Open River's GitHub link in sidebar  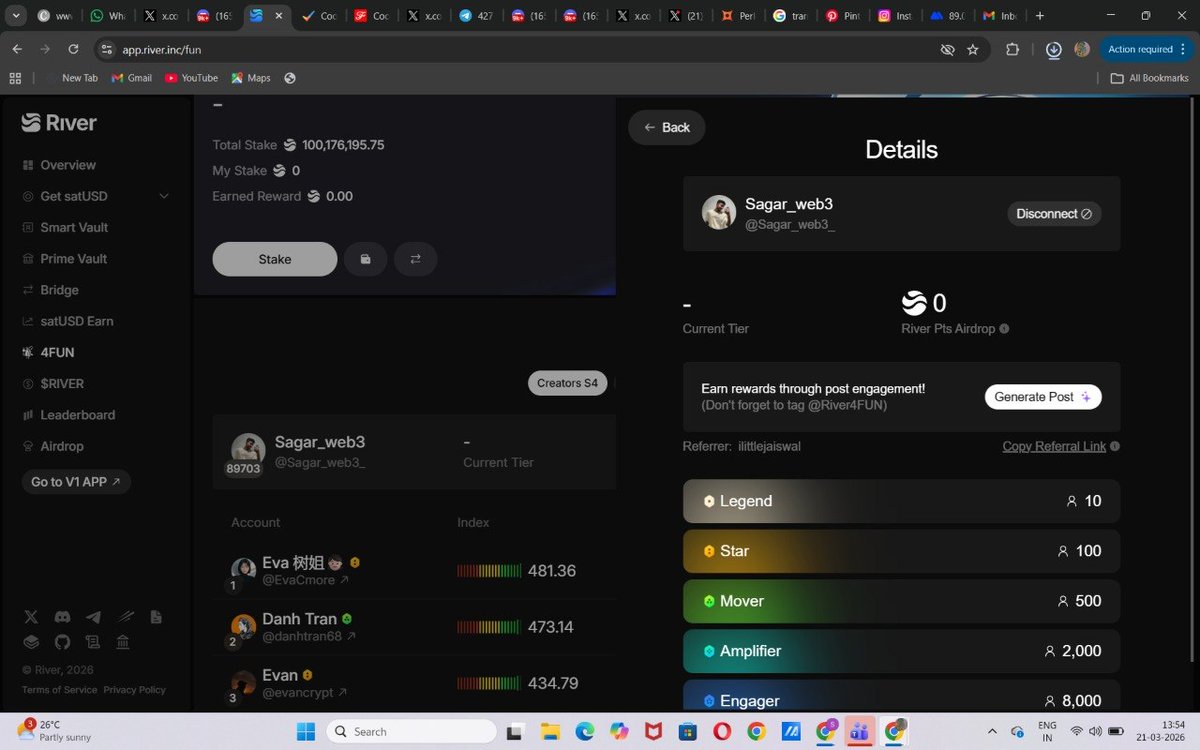point(62,642)
